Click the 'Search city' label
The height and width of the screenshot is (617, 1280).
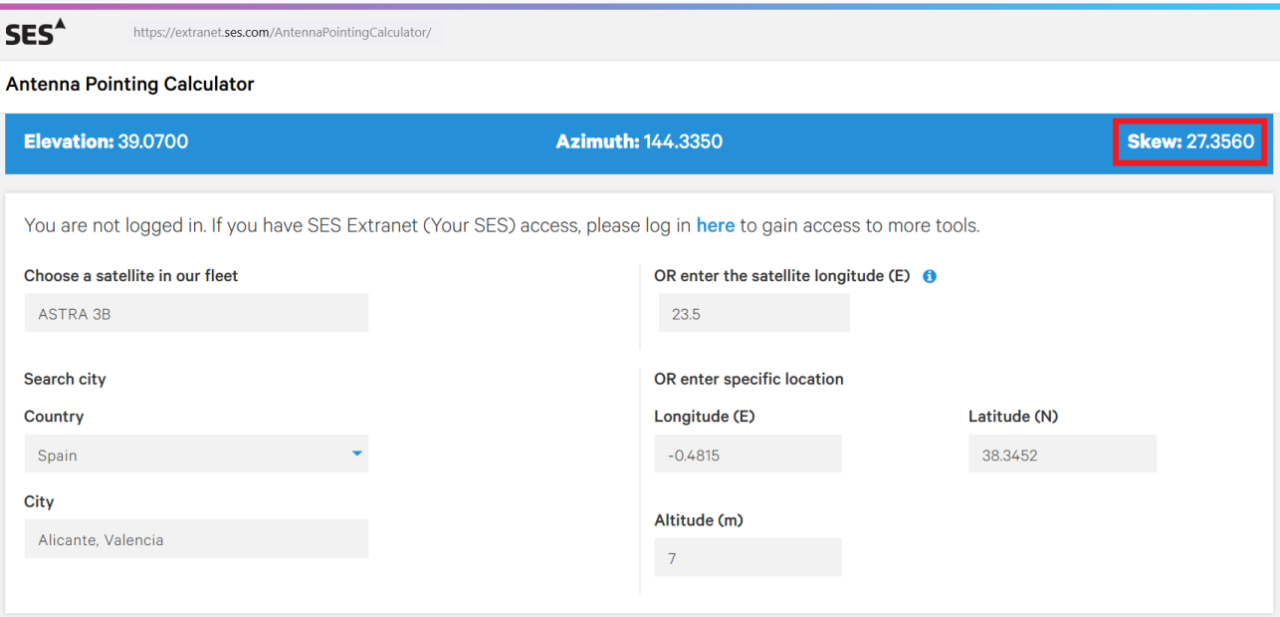pos(65,379)
